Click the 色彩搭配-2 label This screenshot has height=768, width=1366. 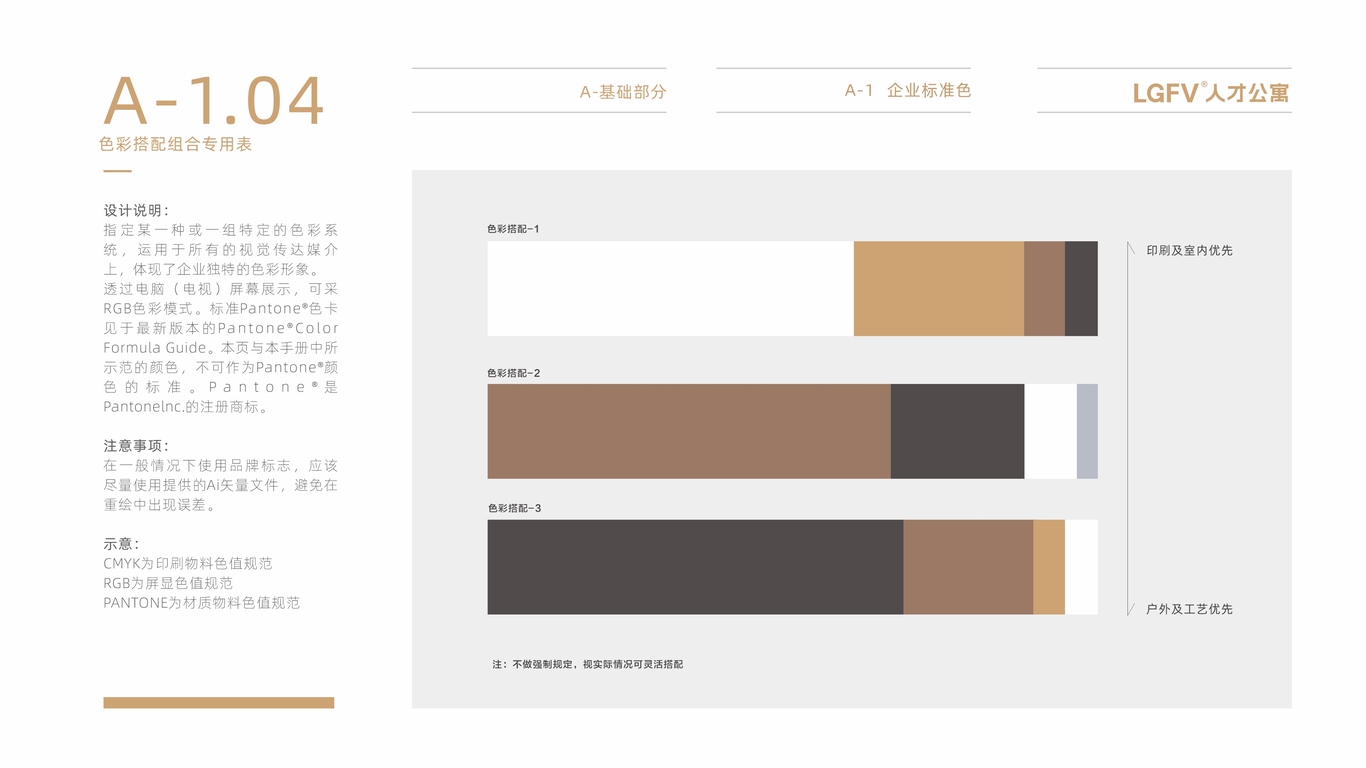click(x=514, y=373)
